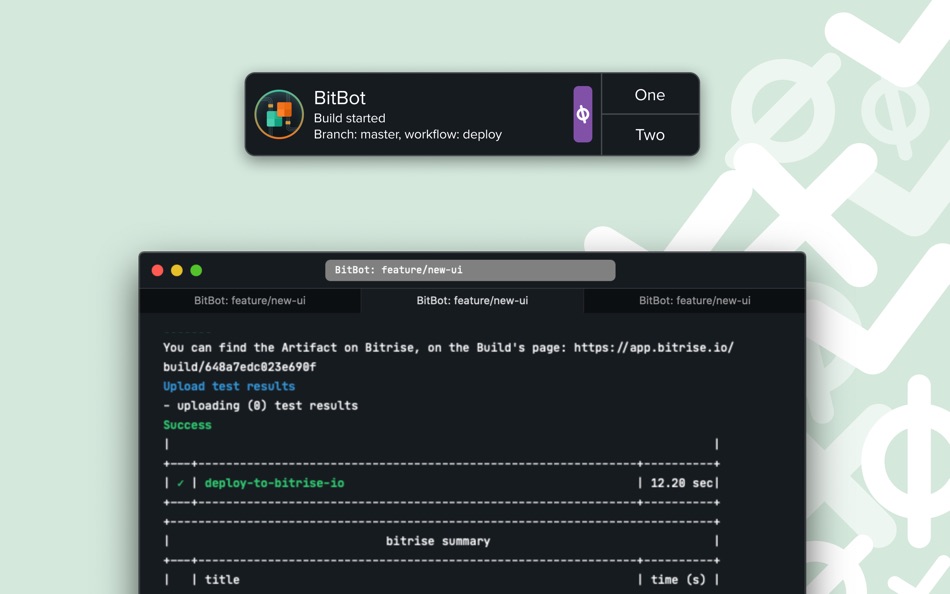Maximize terminal window with green button
This screenshot has width=950, height=594.
[196, 270]
